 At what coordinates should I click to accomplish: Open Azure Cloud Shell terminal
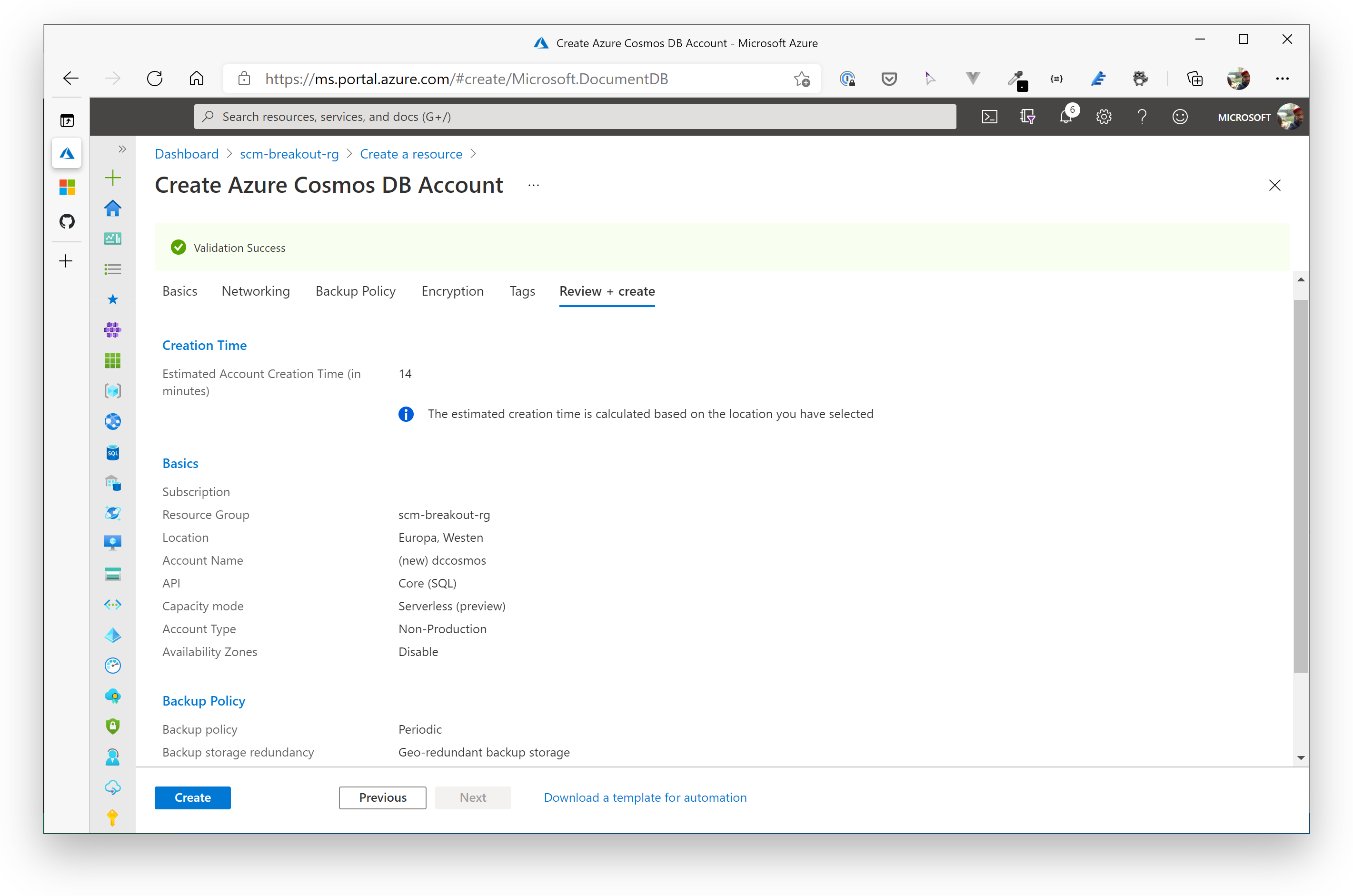click(x=990, y=117)
